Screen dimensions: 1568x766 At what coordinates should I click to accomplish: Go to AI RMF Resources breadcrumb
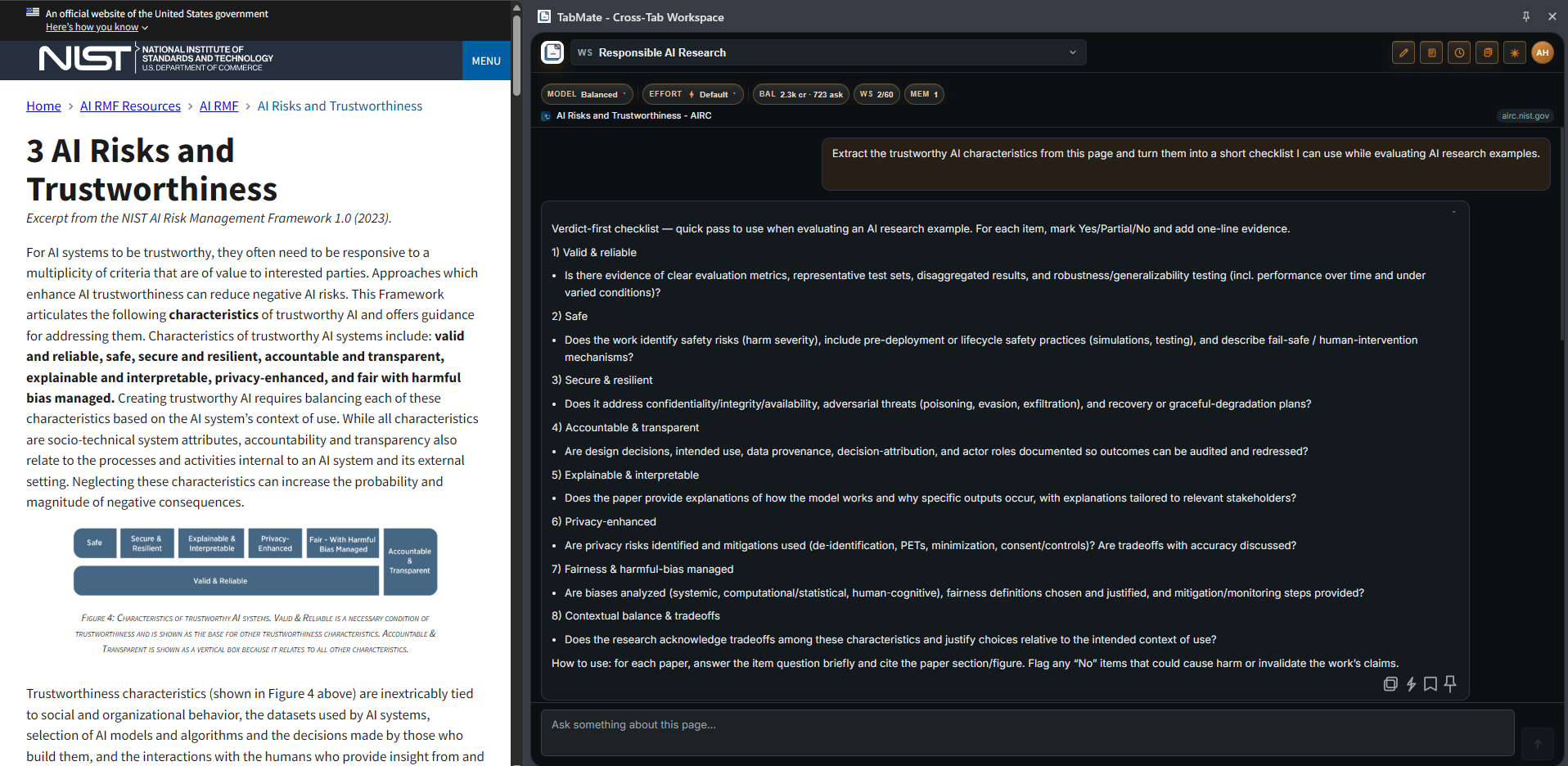click(x=130, y=106)
